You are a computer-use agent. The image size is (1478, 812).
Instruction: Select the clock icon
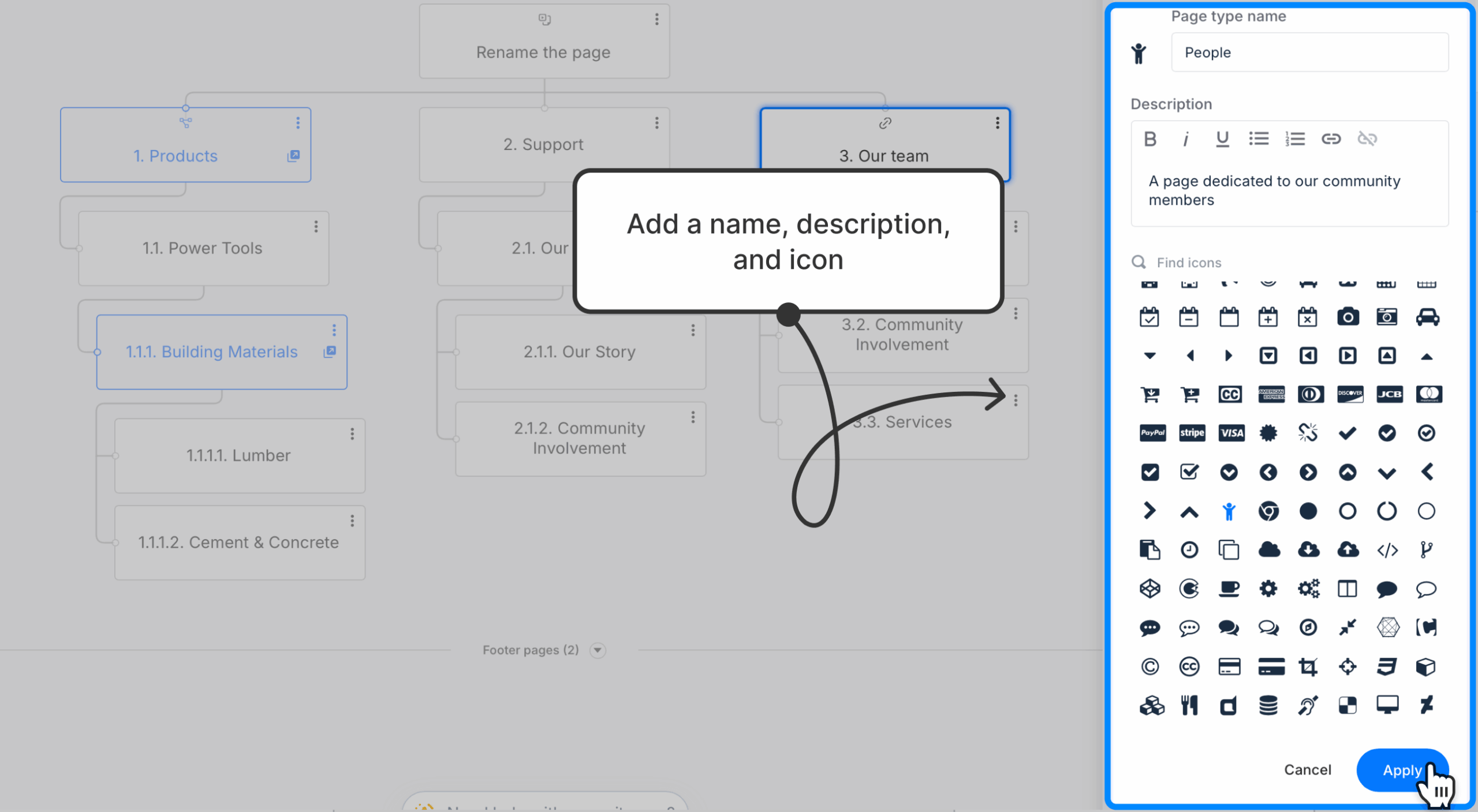click(1189, 550)
